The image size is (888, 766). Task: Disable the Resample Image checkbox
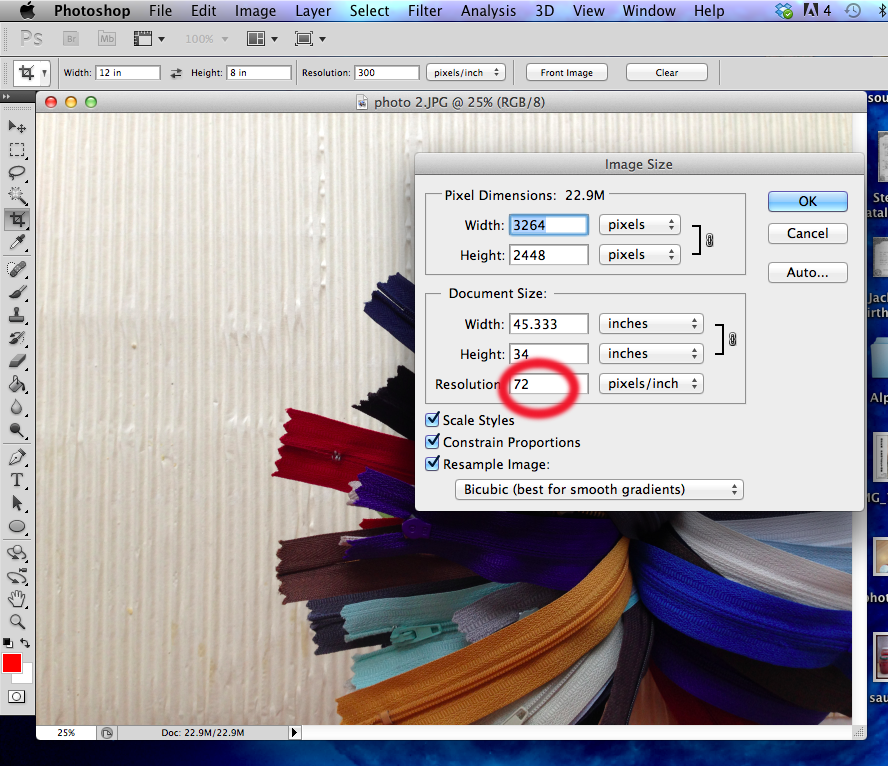433,464
